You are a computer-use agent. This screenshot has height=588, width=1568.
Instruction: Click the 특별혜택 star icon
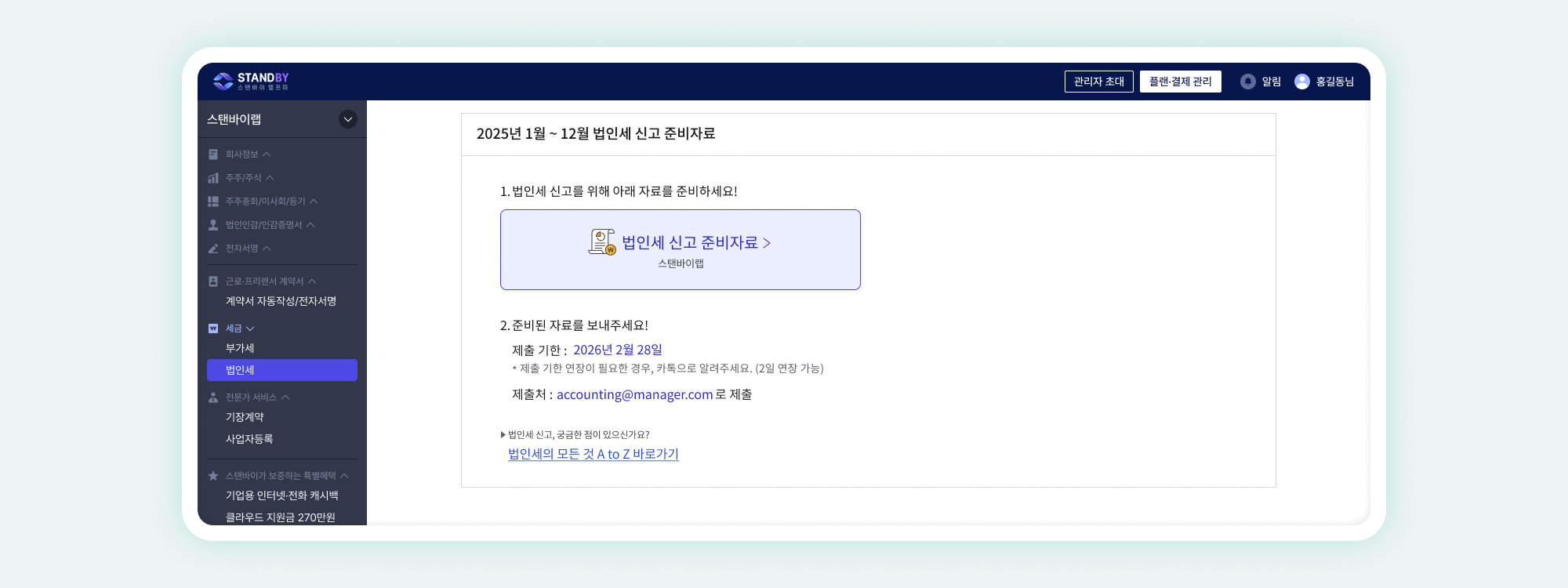213,476
